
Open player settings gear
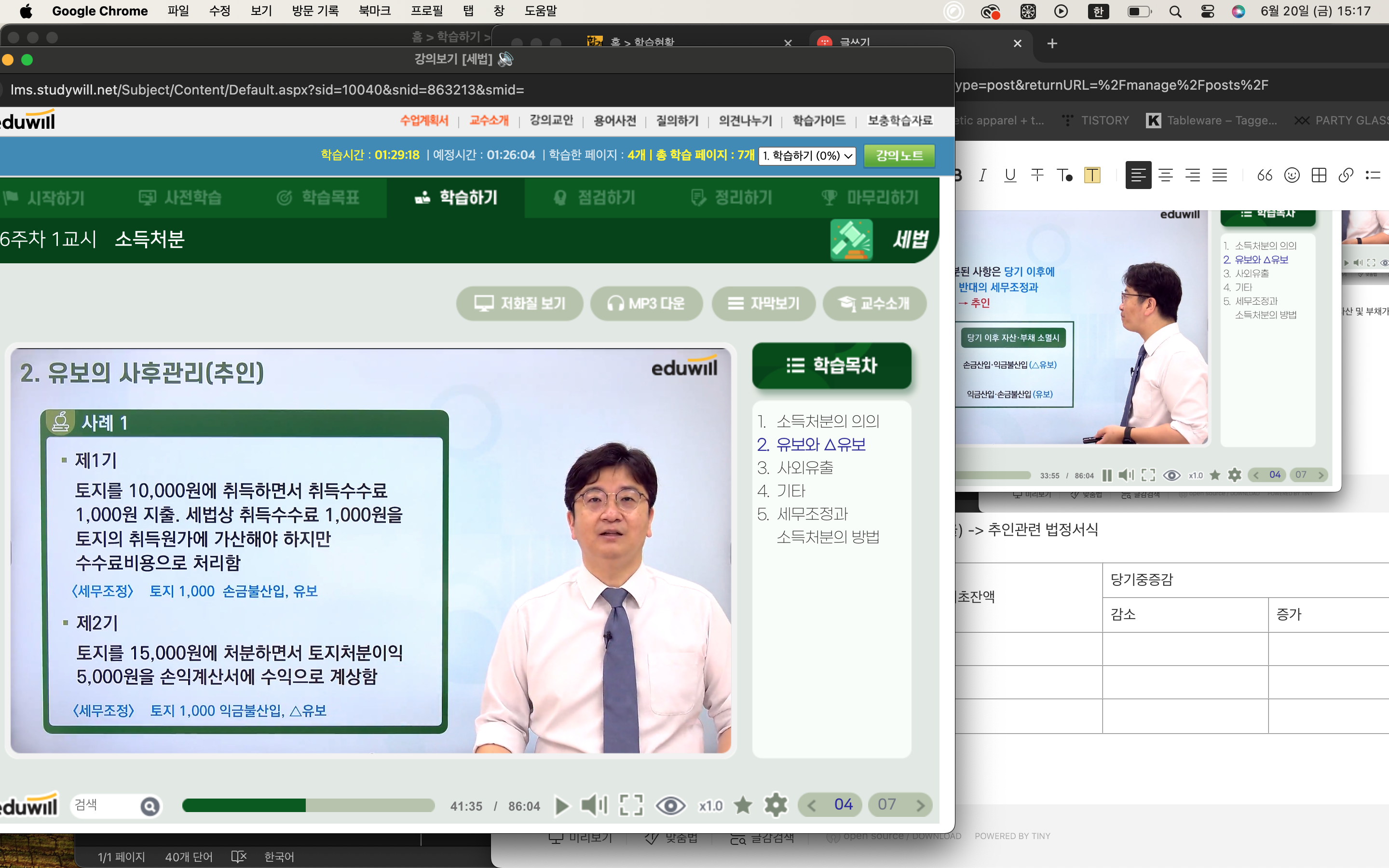[776, 805]
